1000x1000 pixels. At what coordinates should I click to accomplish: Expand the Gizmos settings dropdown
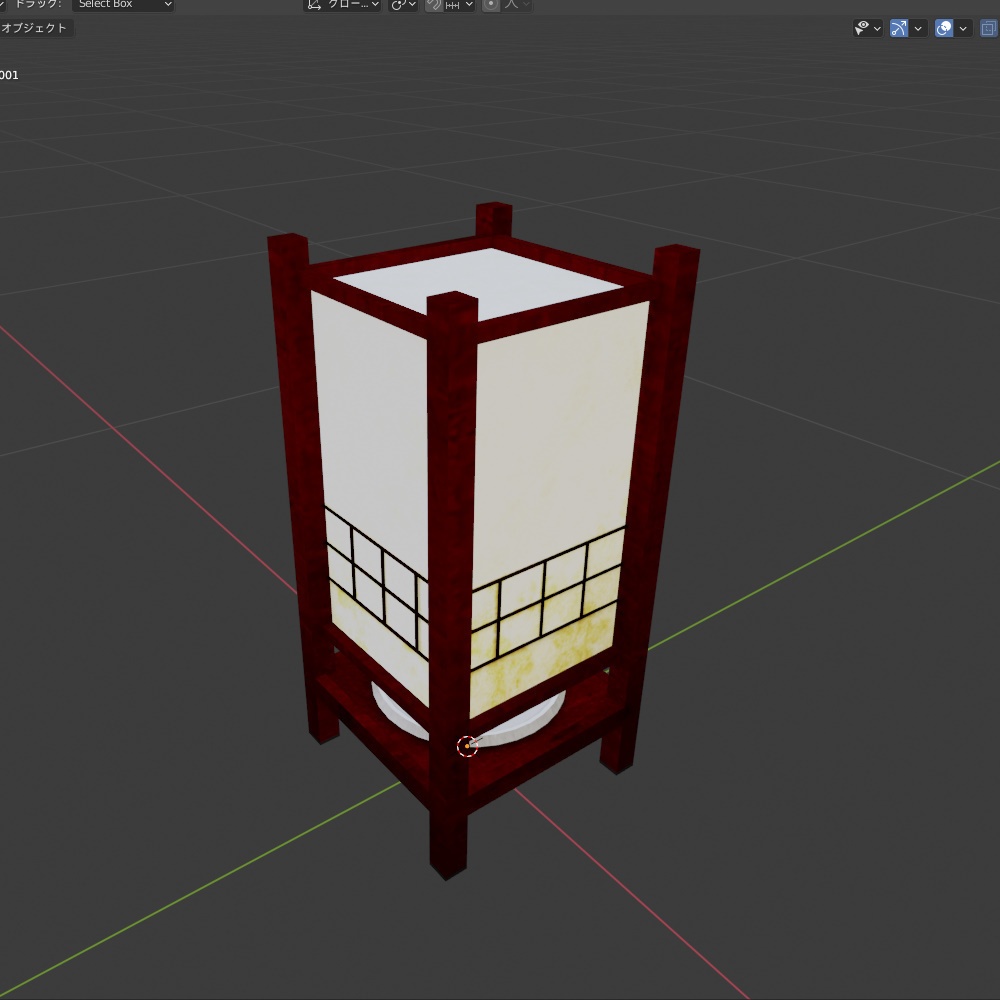coord(918,28)
